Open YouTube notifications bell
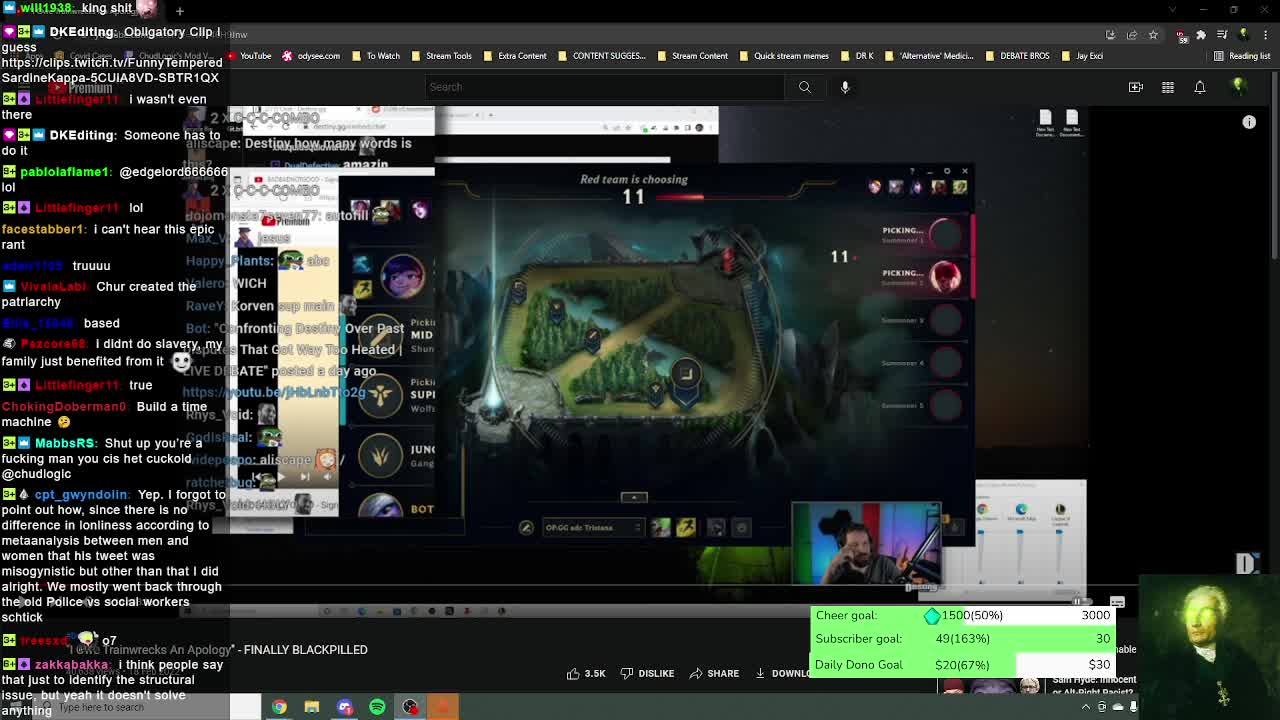The height and width of the screenshot is (720, 1280). point(1199,87)
